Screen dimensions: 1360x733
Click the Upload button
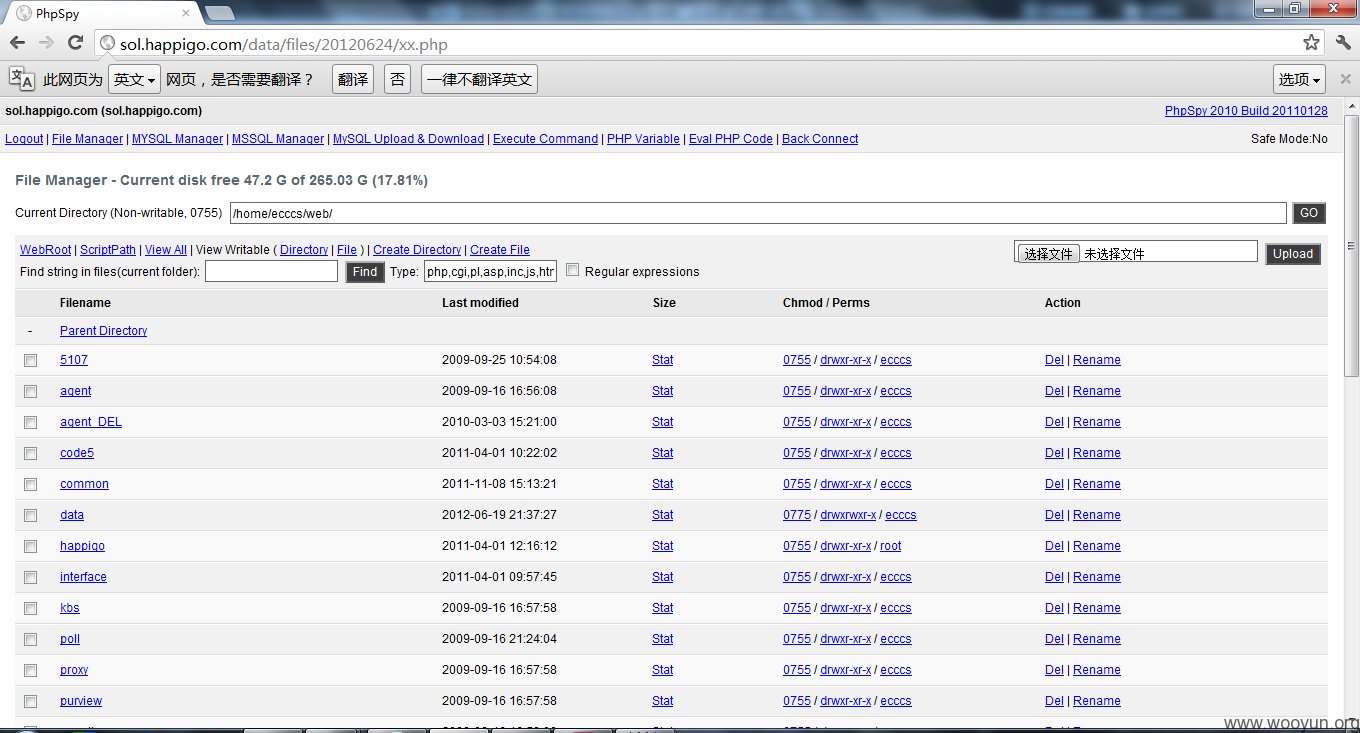click(x=1293, y=254)
